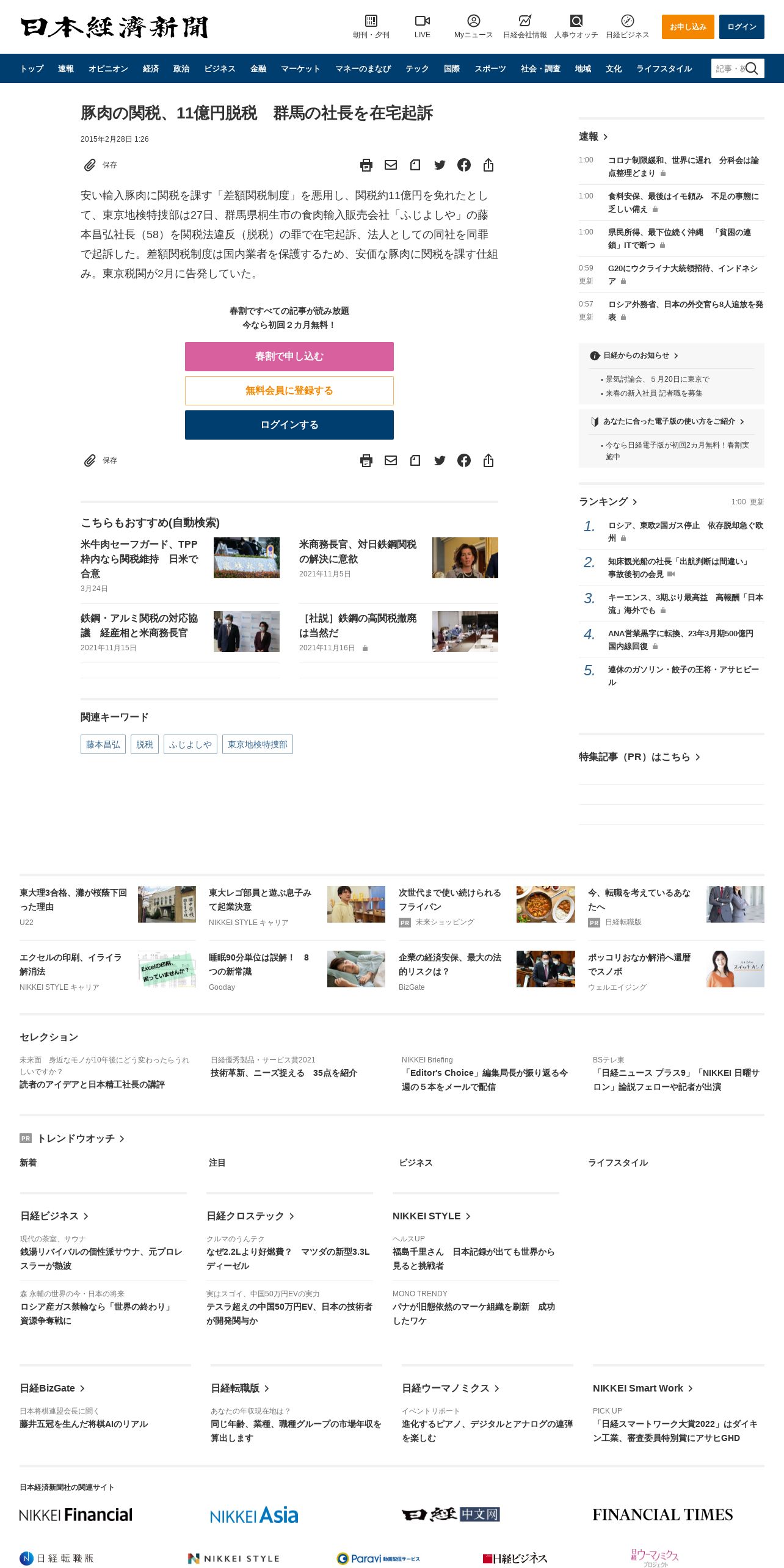The height and width of the screenshot is (1568, 784).
Task: Click the bottom share upload icon
Action: [488, 460]
